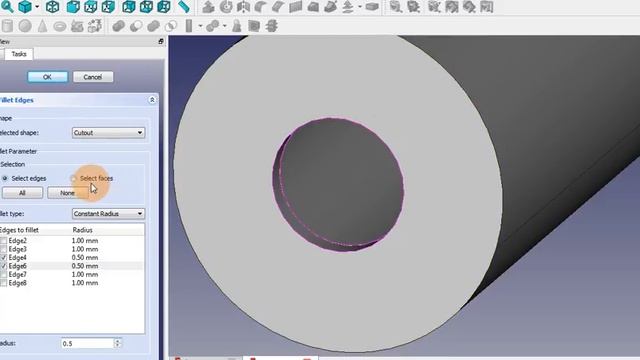Click the fit selection magnifier icon
The width and height of the screenshot is (640, 360).
point(7,6)
